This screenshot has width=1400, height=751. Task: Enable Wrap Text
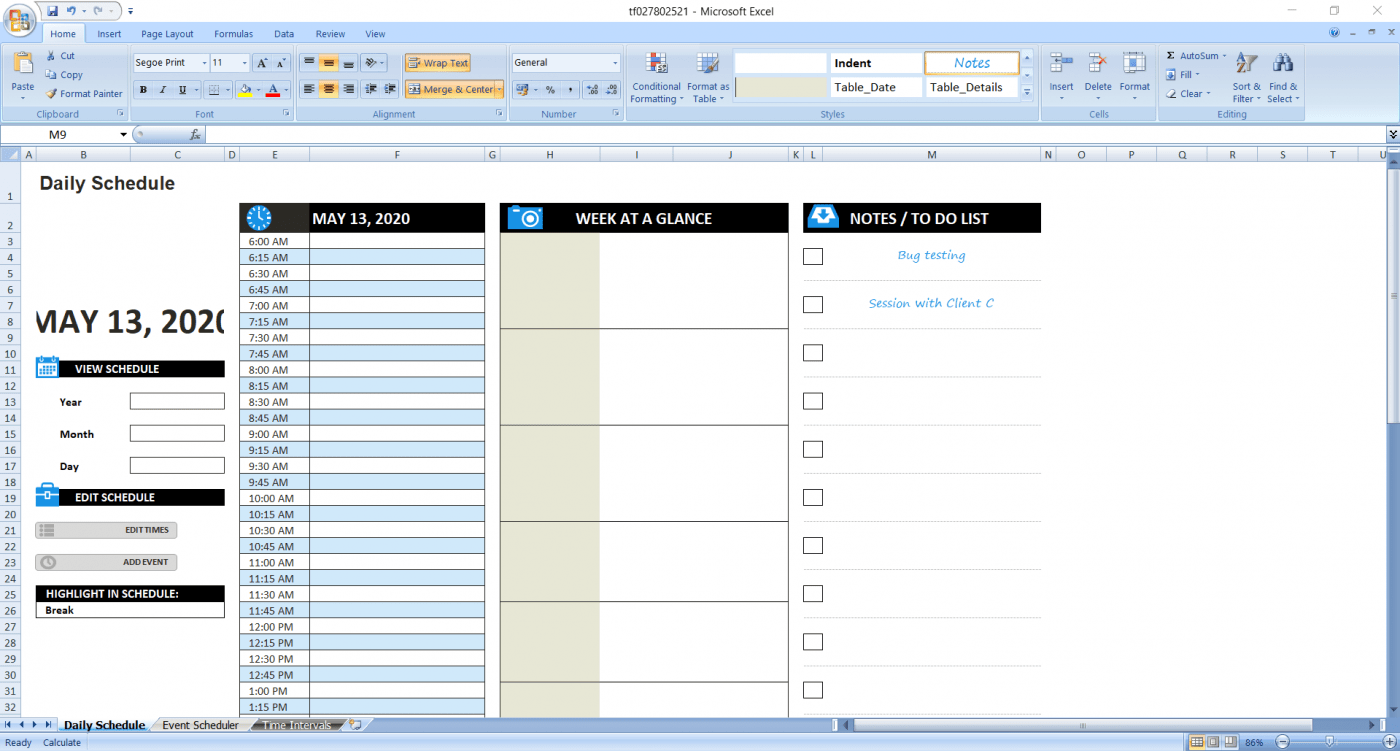[x=437, y=62]
